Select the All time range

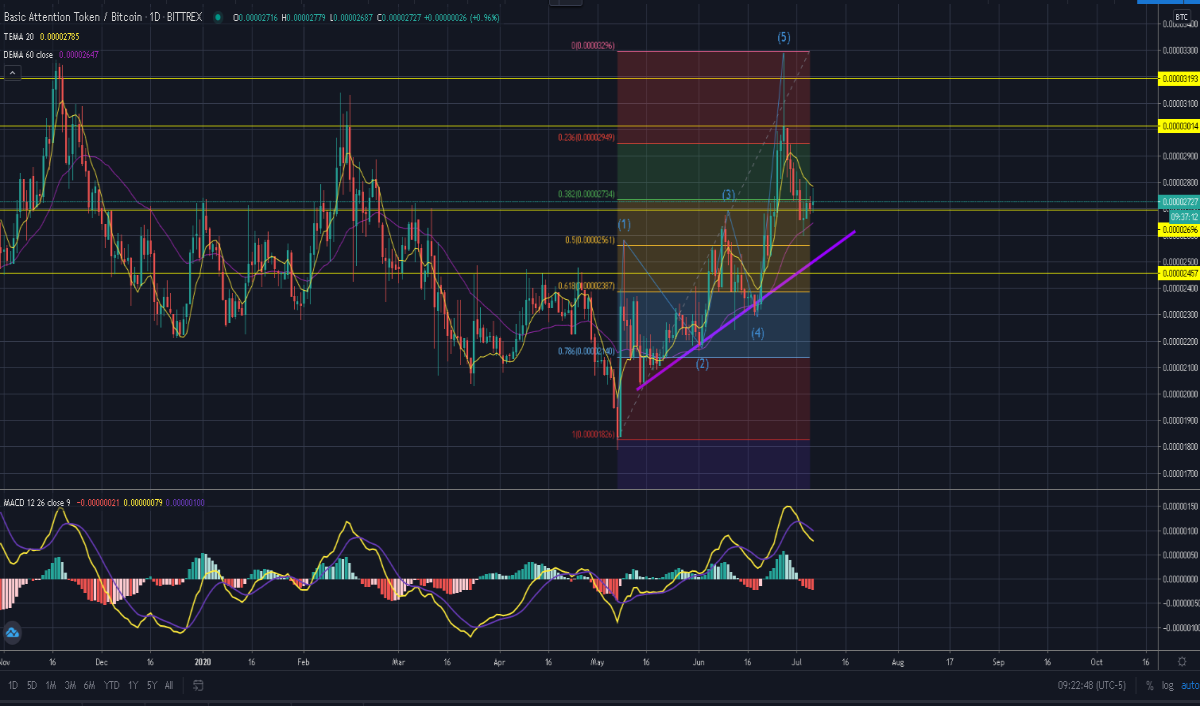pyautogui.click(x=168, y=685)
